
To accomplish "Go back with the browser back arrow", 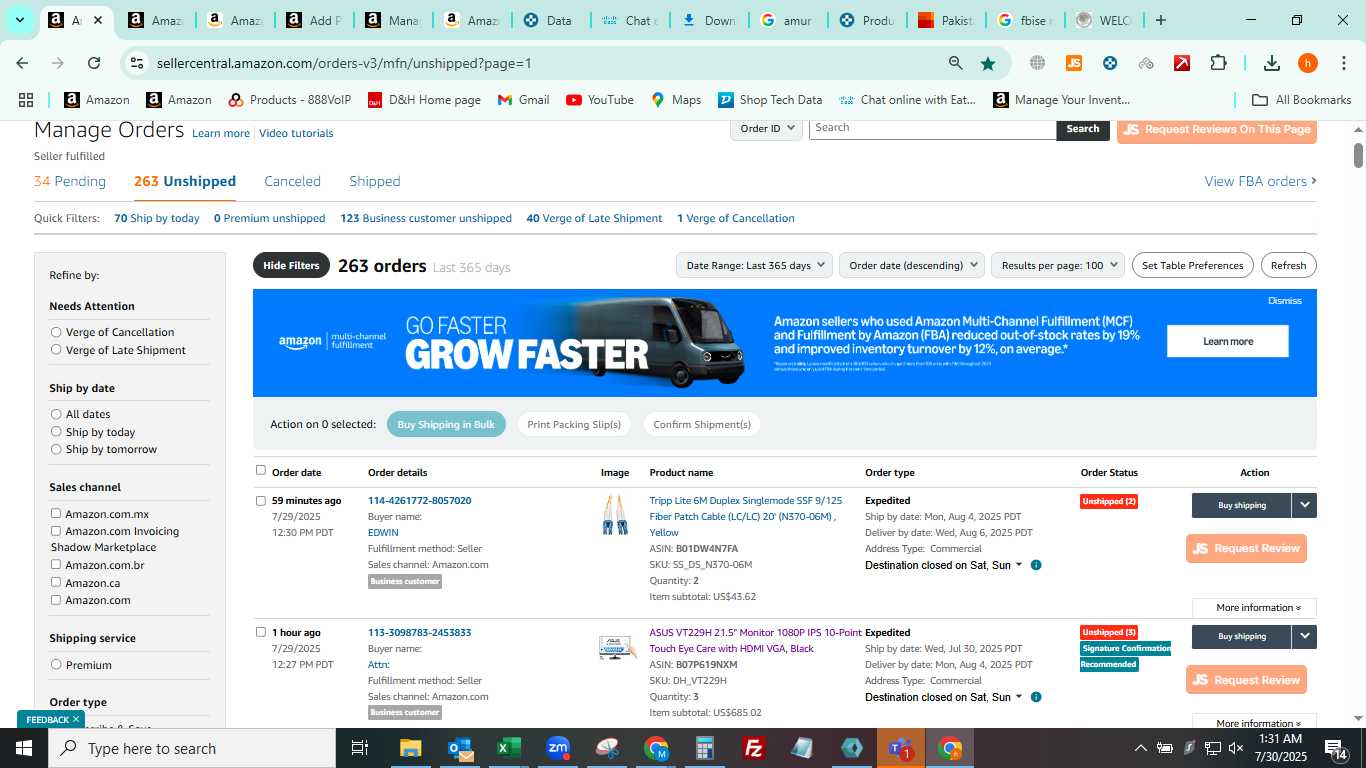I will pyautogui.click(x=22, y=63).
